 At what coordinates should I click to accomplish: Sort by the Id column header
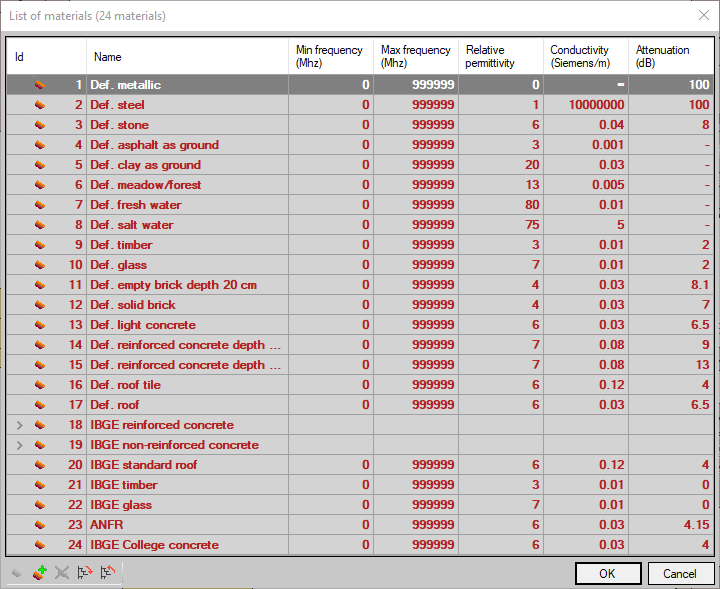point(46,56)
